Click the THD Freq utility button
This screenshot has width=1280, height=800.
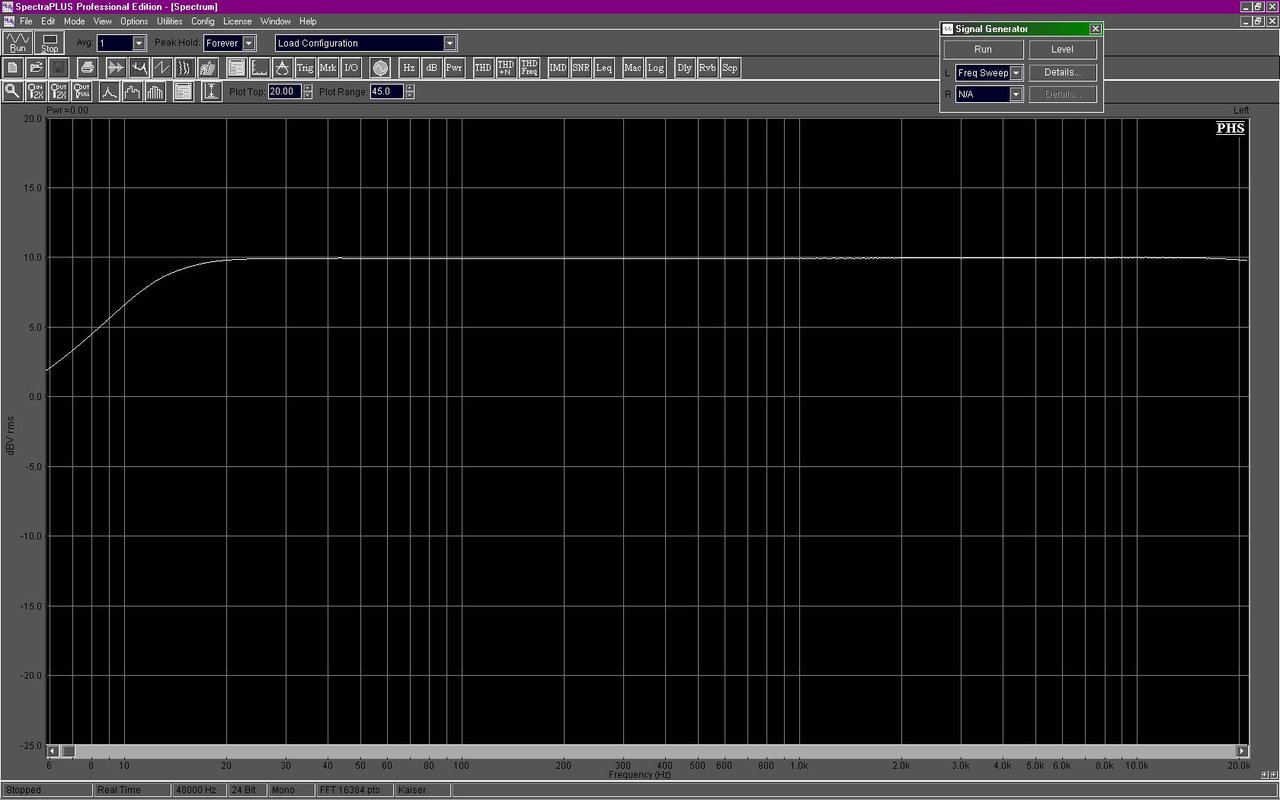(529, 68)
